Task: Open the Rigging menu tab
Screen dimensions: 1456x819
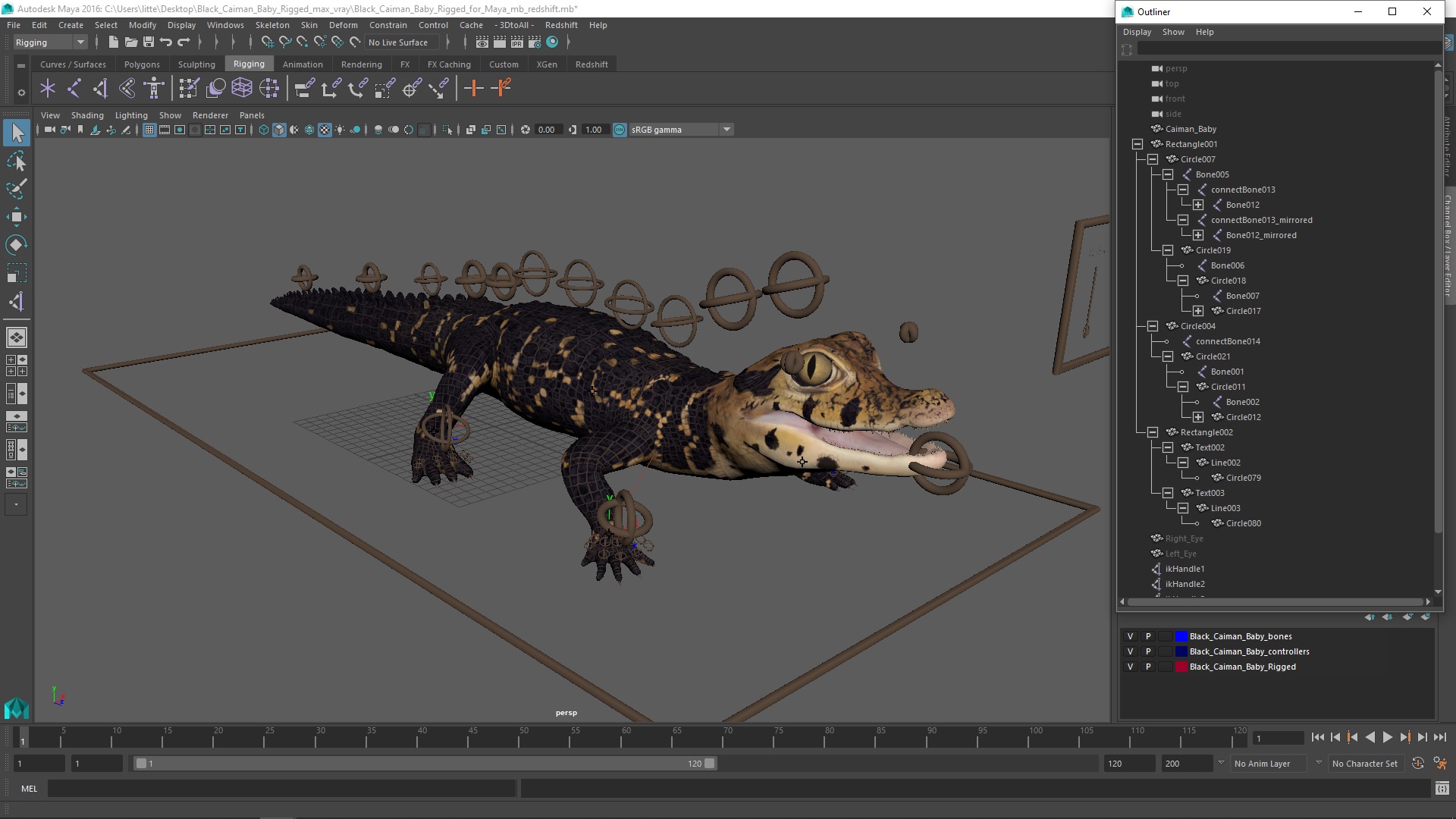Action: pyautogui.click(x=248, y=63)
